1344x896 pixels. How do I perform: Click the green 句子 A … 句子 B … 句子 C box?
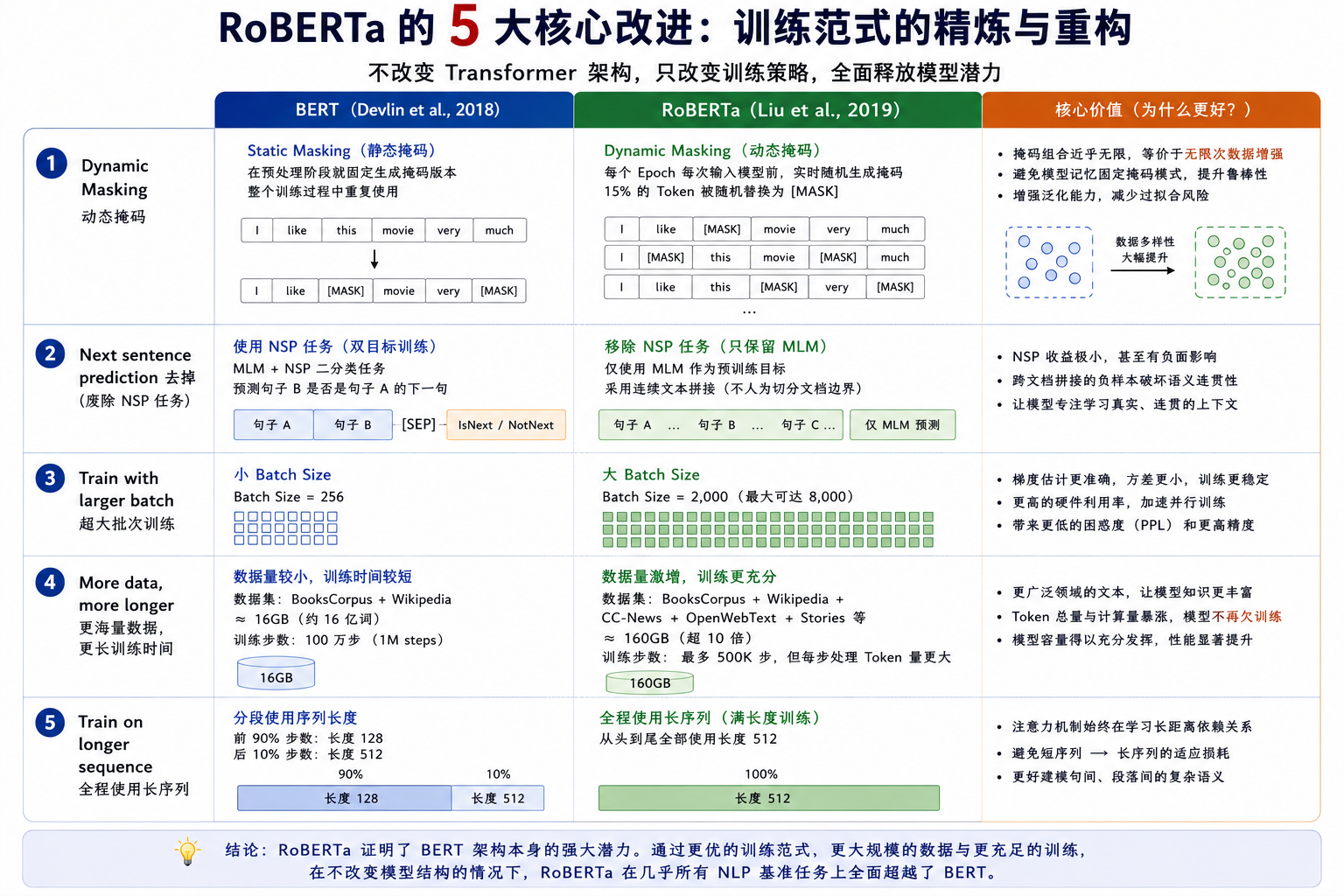point(721,425)
